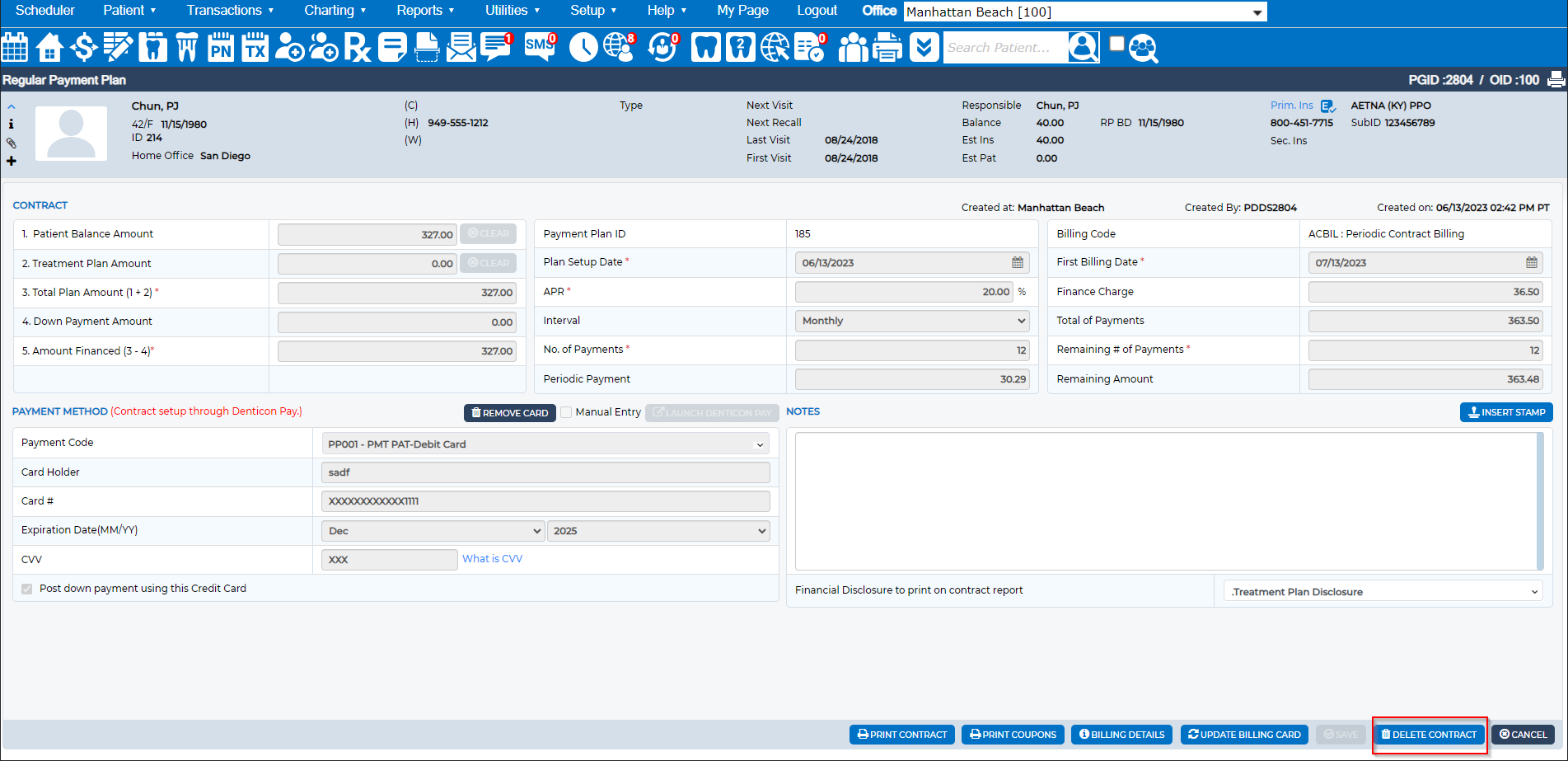
Task: Click the patient search magnifier icon
Action: point(1084,47)
